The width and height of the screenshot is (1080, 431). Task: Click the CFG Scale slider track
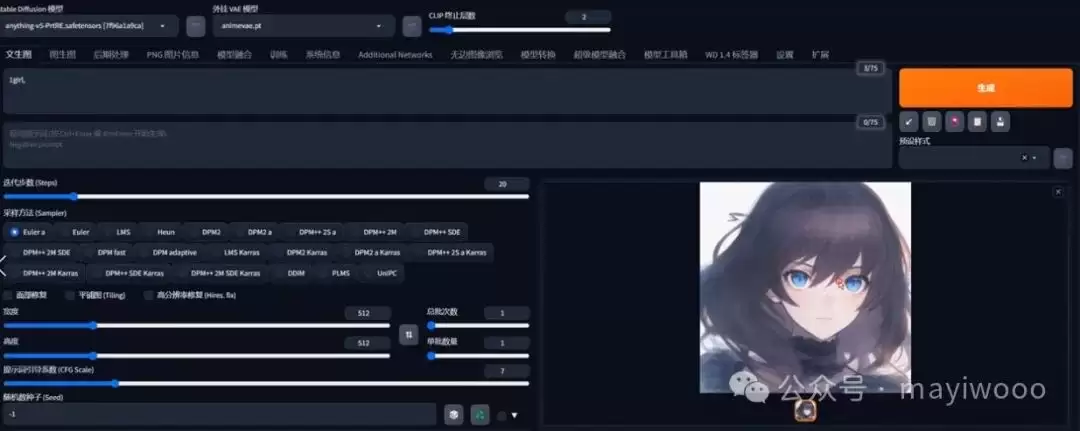pos(266,383)
